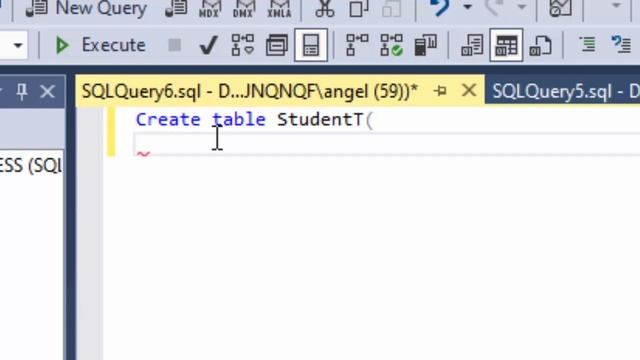Display the estimated execution plan icon
The width and height of the screenshot is (640, 360).
(x=242, y=45)
